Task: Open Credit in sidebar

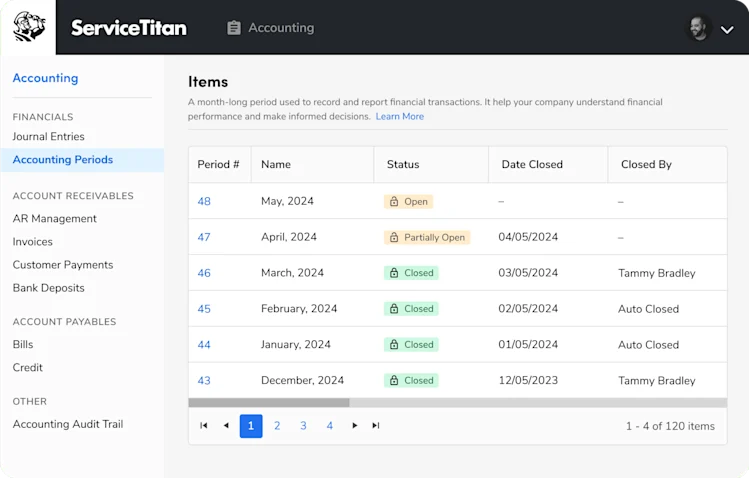Action: coord(28,368)
